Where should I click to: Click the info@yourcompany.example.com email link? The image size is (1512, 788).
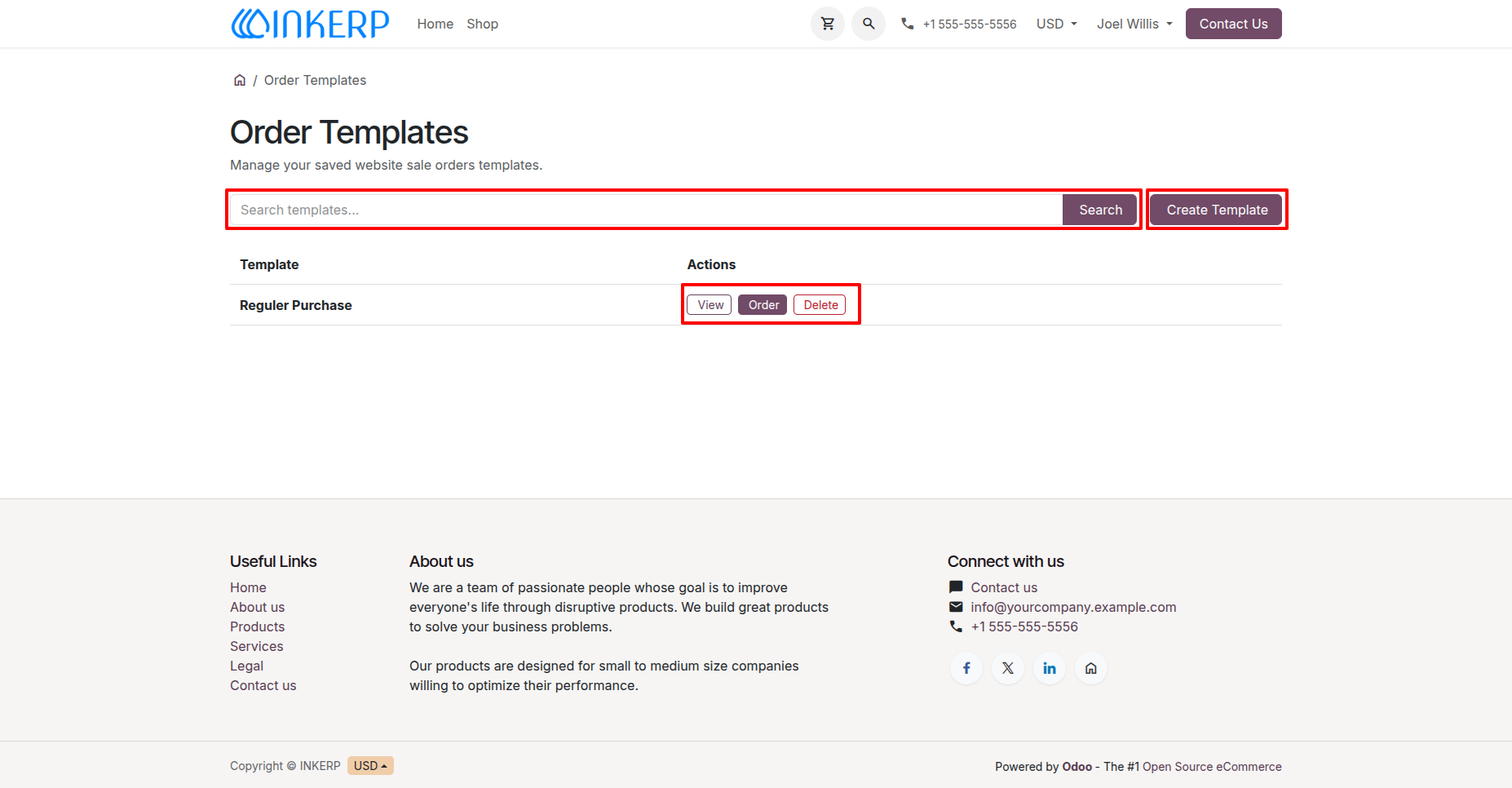pos(1073,607)
